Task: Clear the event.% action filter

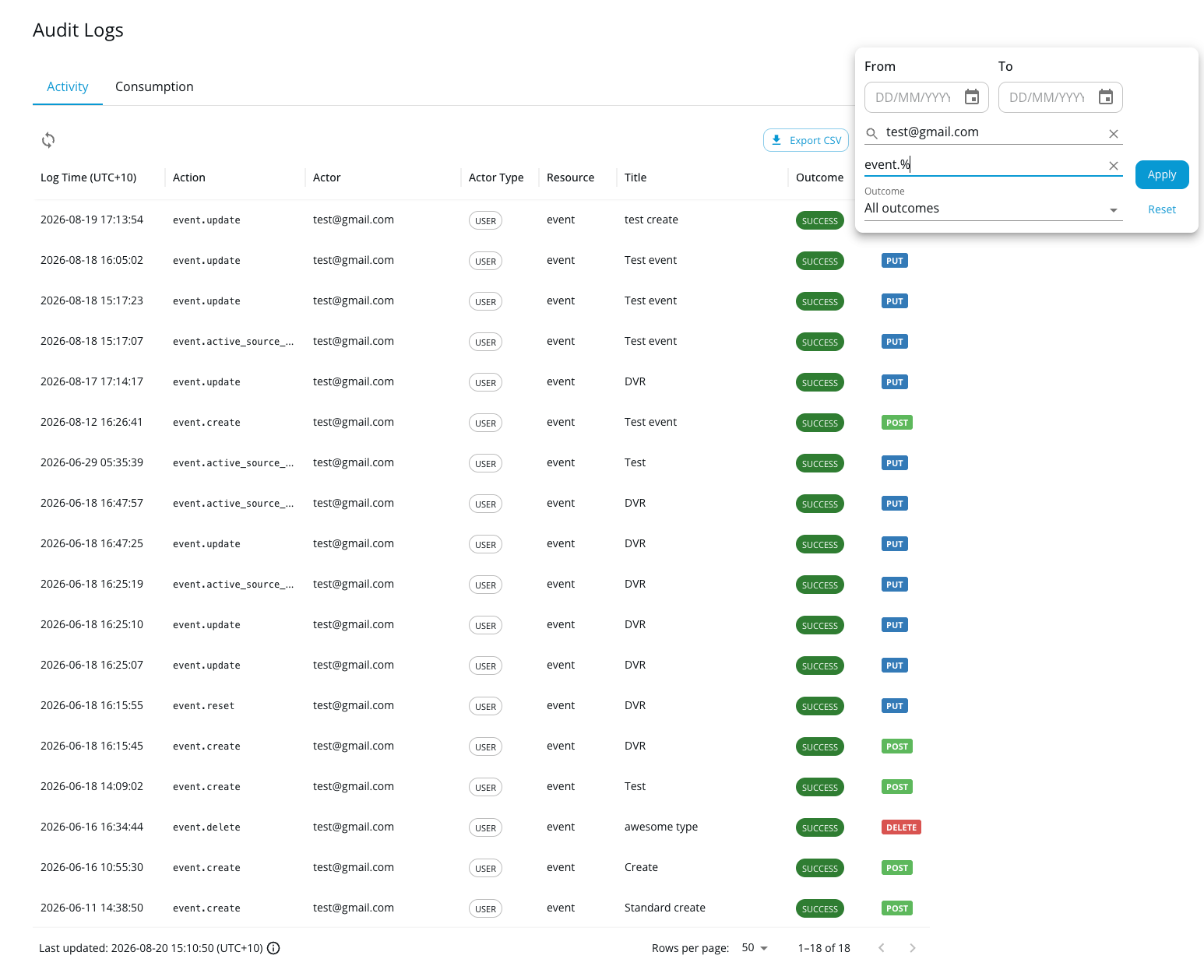Action: point(1114,166)
